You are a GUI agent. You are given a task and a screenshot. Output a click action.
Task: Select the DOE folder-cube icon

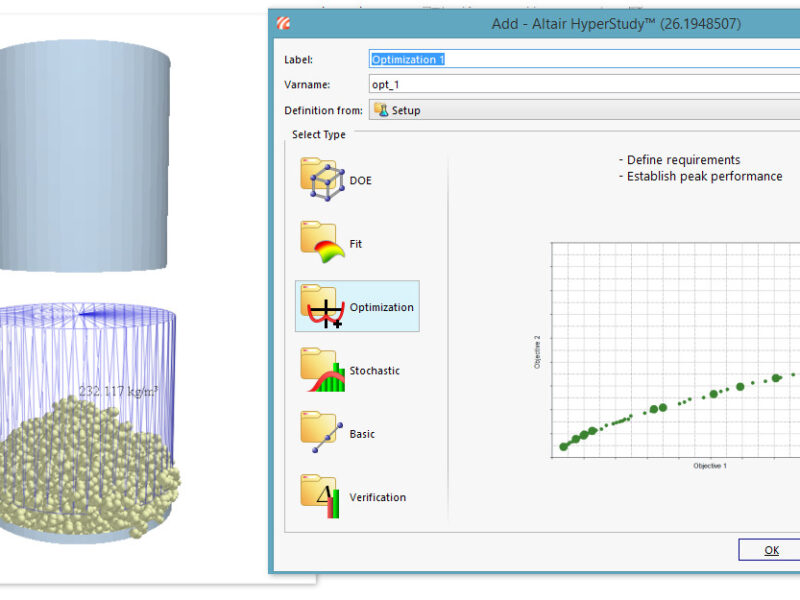point(322,179)
